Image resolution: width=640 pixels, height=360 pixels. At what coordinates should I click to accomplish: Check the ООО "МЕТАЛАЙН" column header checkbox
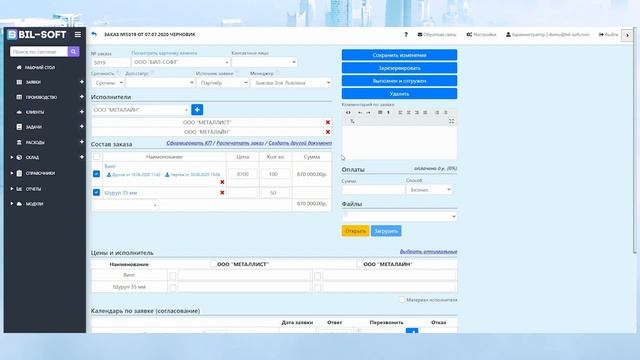click(360, 264)
